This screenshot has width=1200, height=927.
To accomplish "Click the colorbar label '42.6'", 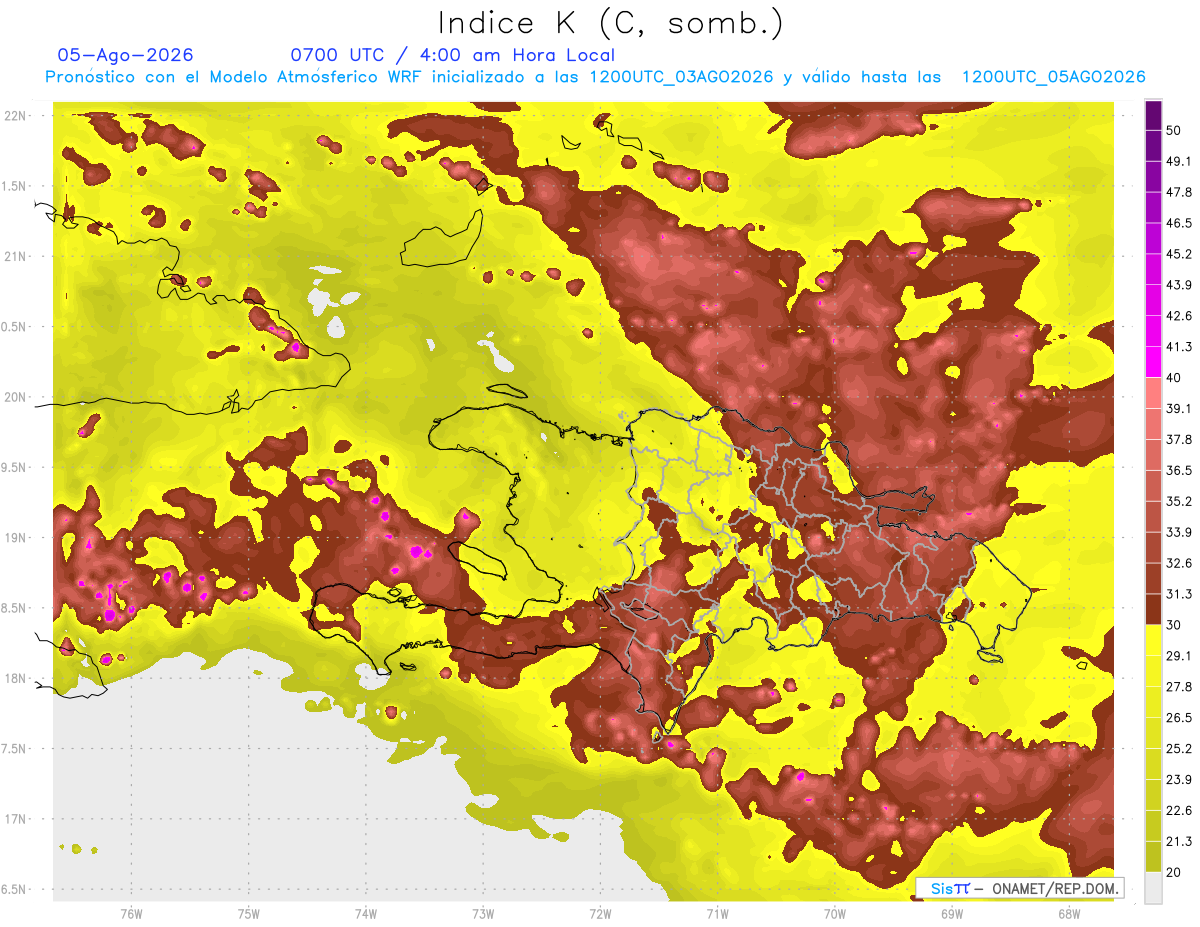I will coord(1178,315).
